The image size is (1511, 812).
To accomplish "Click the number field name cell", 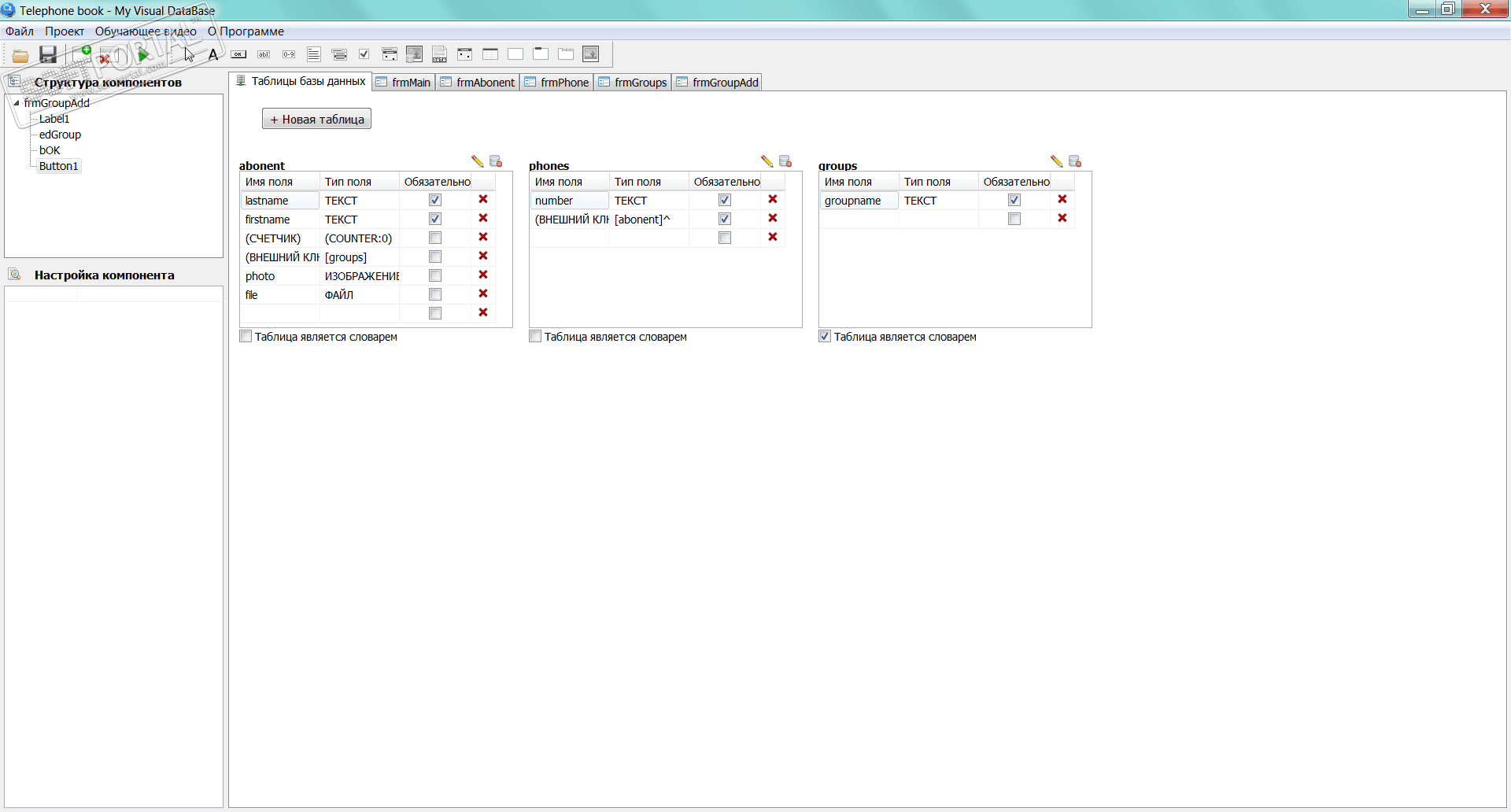I will pos(570,201).
